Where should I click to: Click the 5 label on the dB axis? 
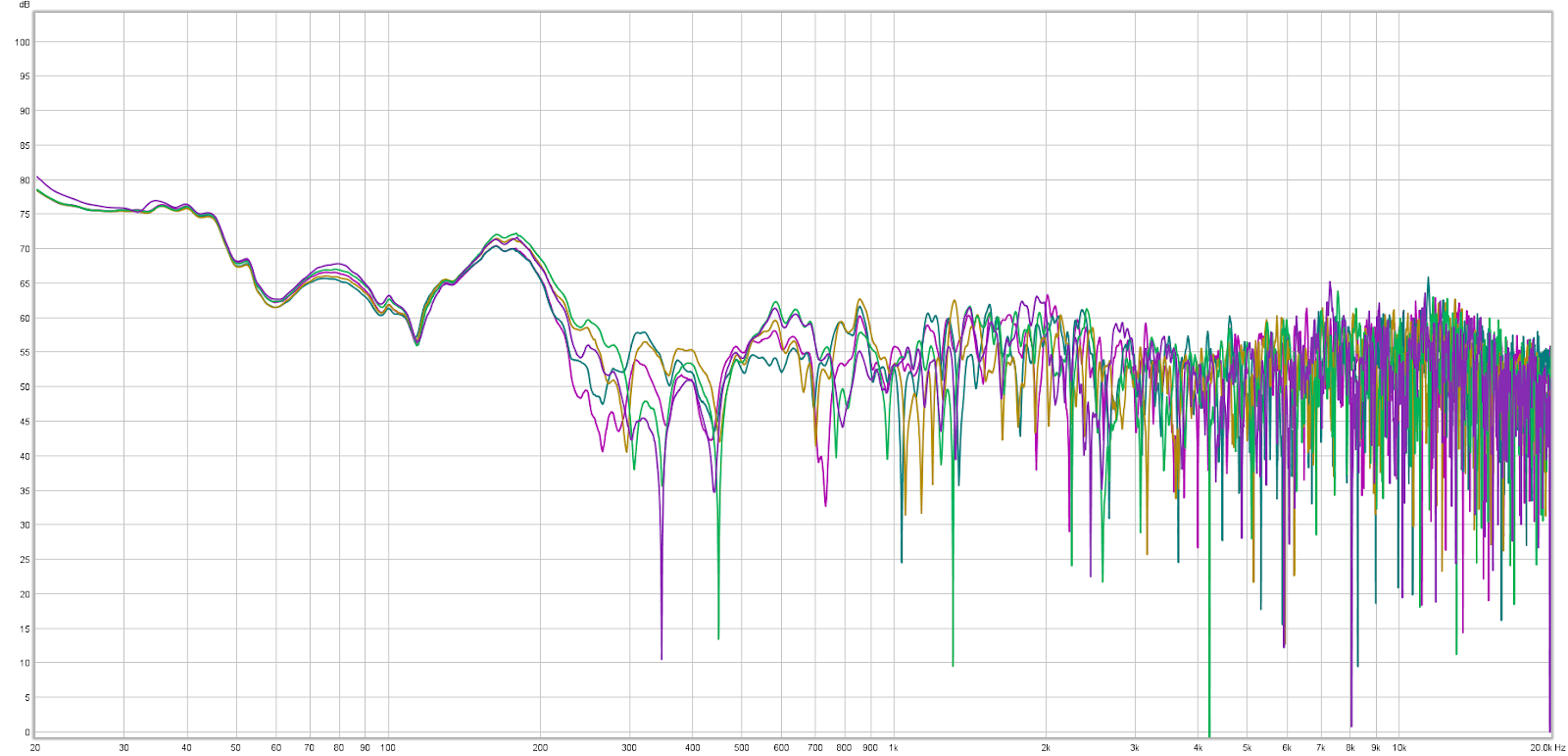point(27,698)
